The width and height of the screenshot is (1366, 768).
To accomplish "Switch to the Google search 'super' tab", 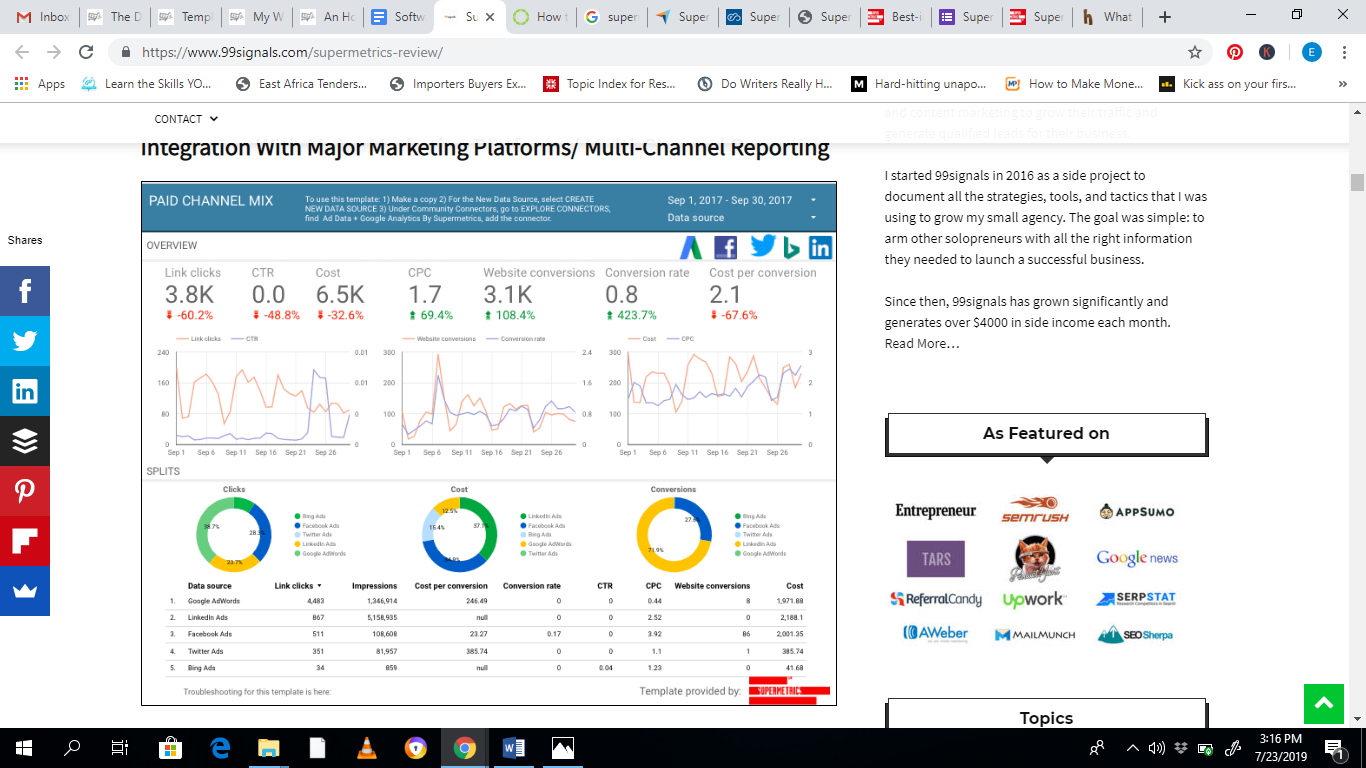I will (x=611, y=17).
